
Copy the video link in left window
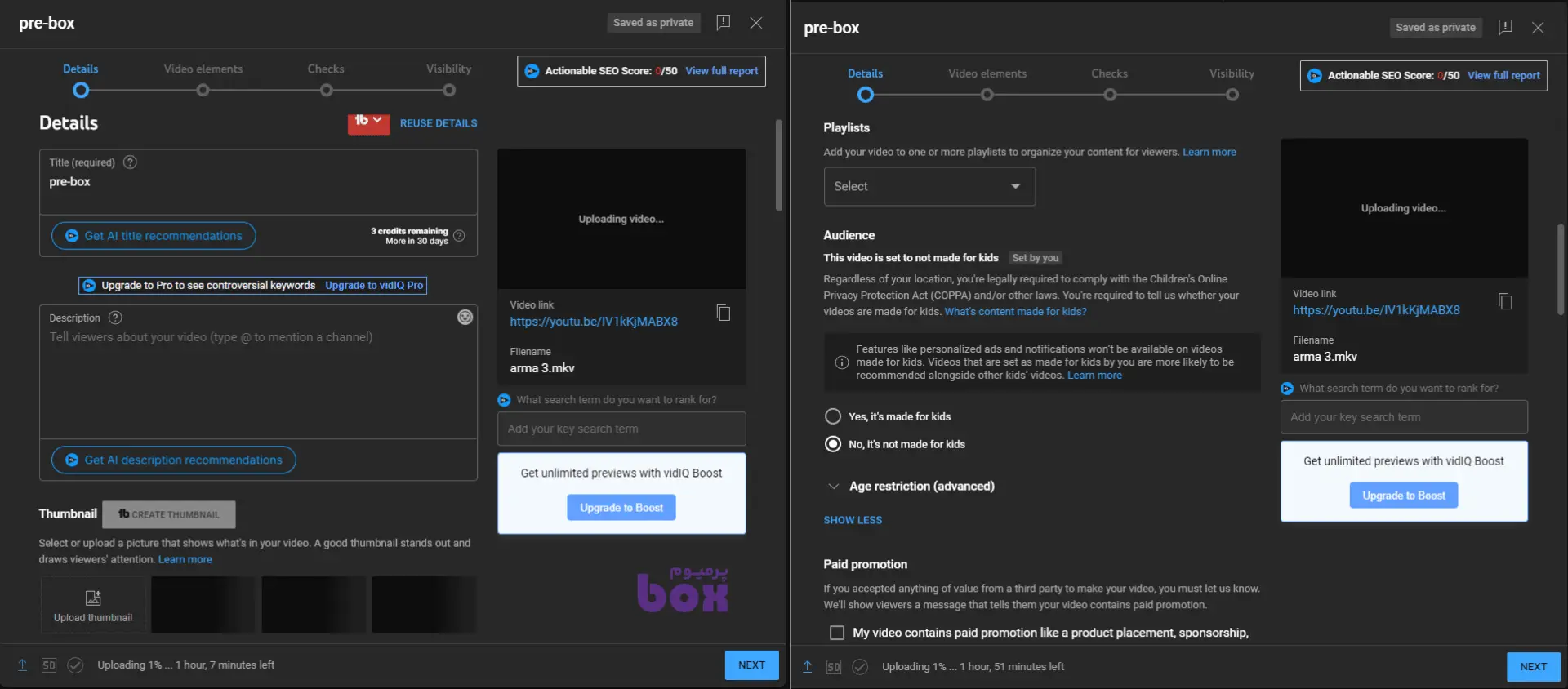tap(724, 313)
